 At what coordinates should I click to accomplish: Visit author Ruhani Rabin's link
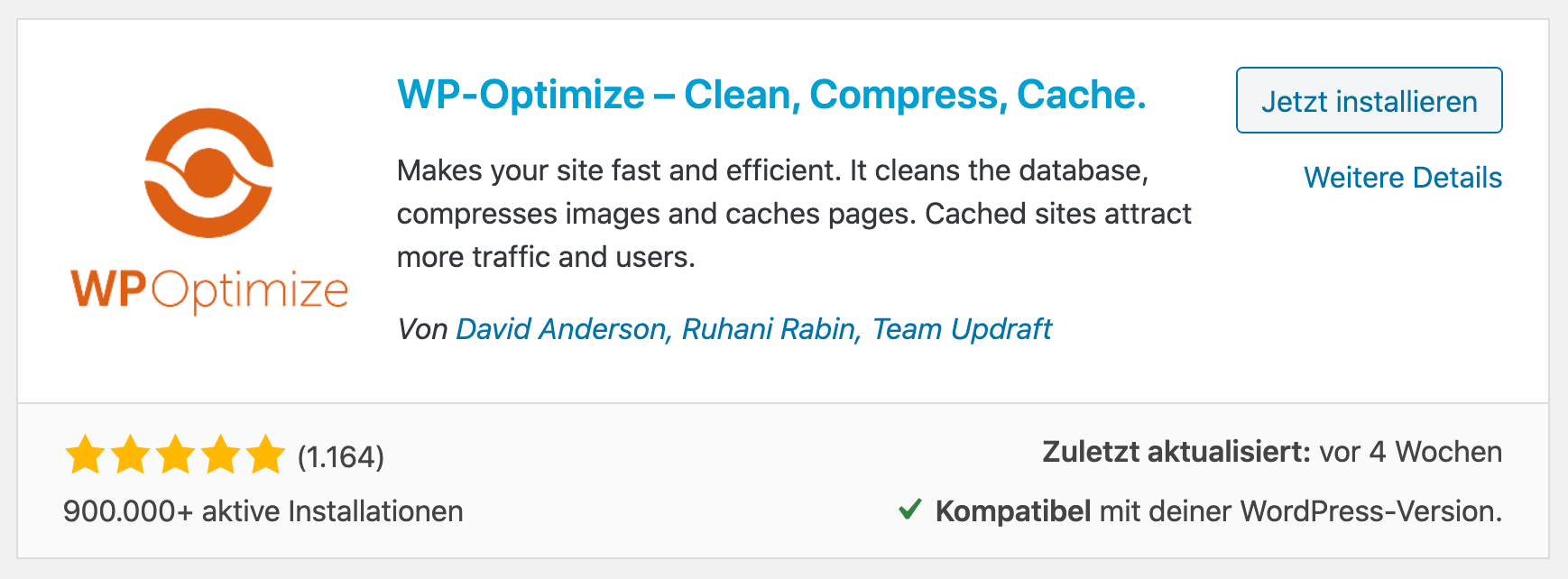(x=770, y=329)
